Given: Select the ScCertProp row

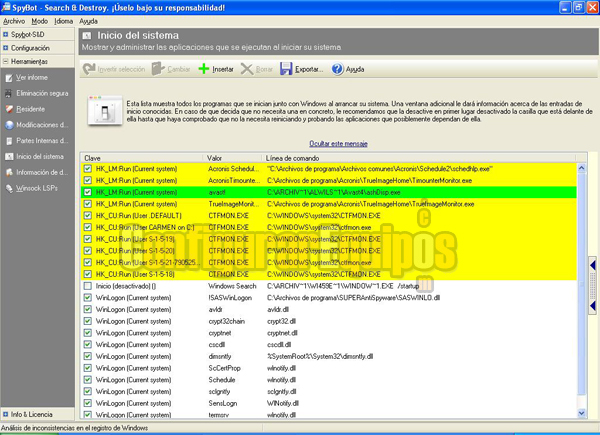Looking at the screenshot, I should (x=329, y=368).
